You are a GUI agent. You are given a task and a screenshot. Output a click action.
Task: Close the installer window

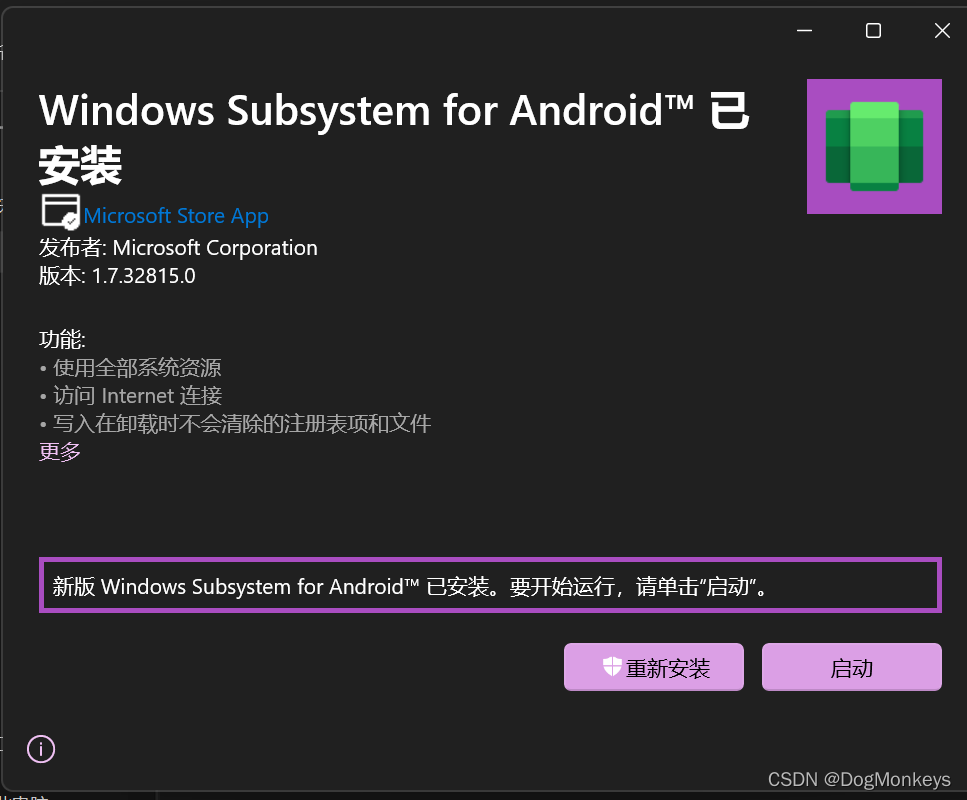point(942,30)
